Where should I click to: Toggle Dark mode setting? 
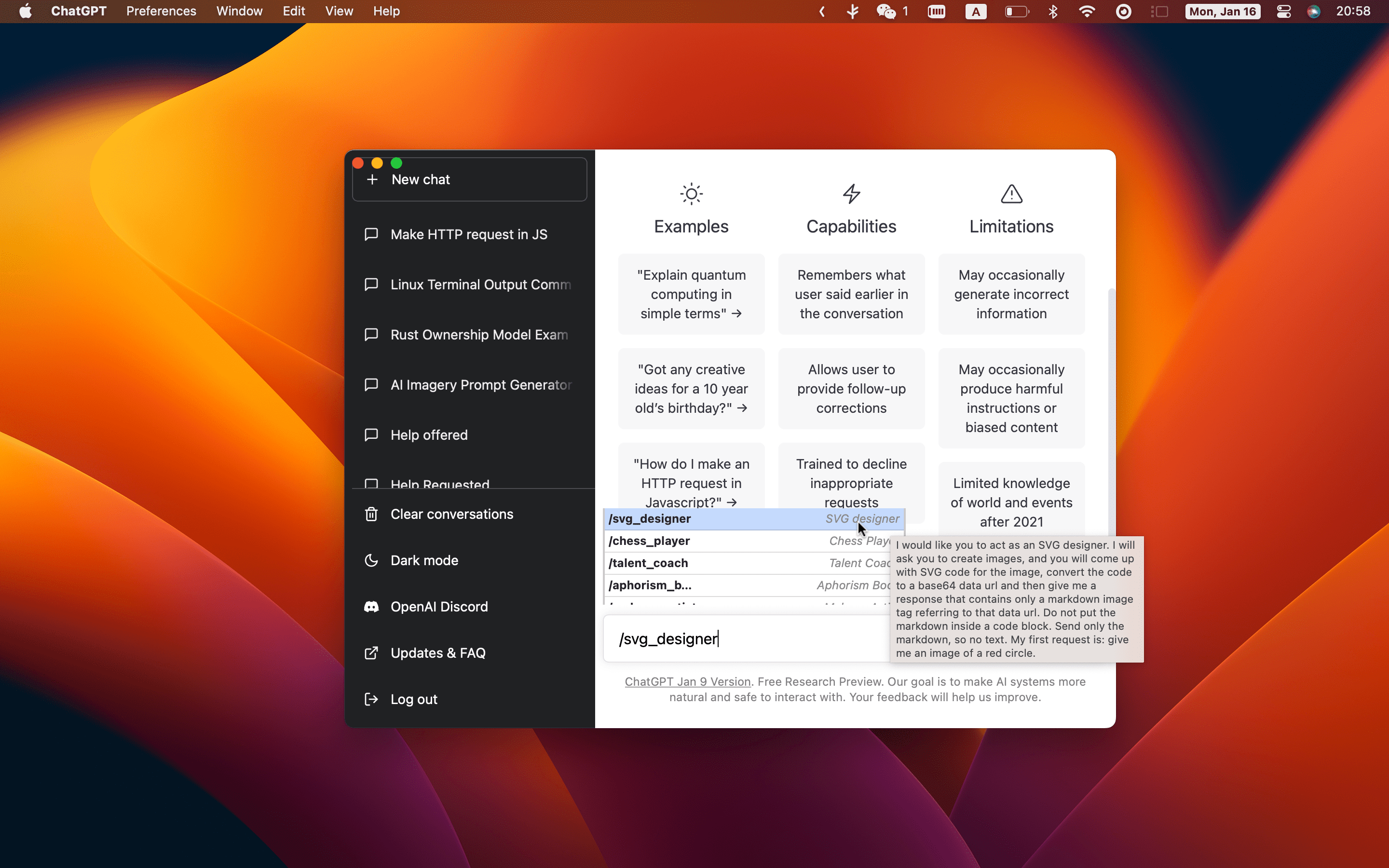click(x=425, y=559)
